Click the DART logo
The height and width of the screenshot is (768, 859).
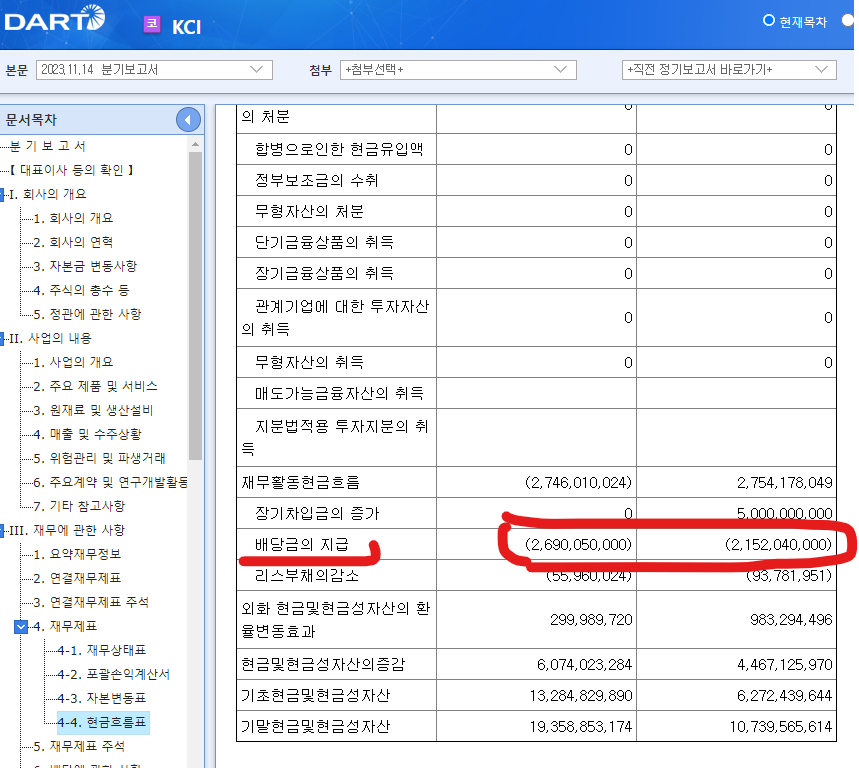[54, 19]
